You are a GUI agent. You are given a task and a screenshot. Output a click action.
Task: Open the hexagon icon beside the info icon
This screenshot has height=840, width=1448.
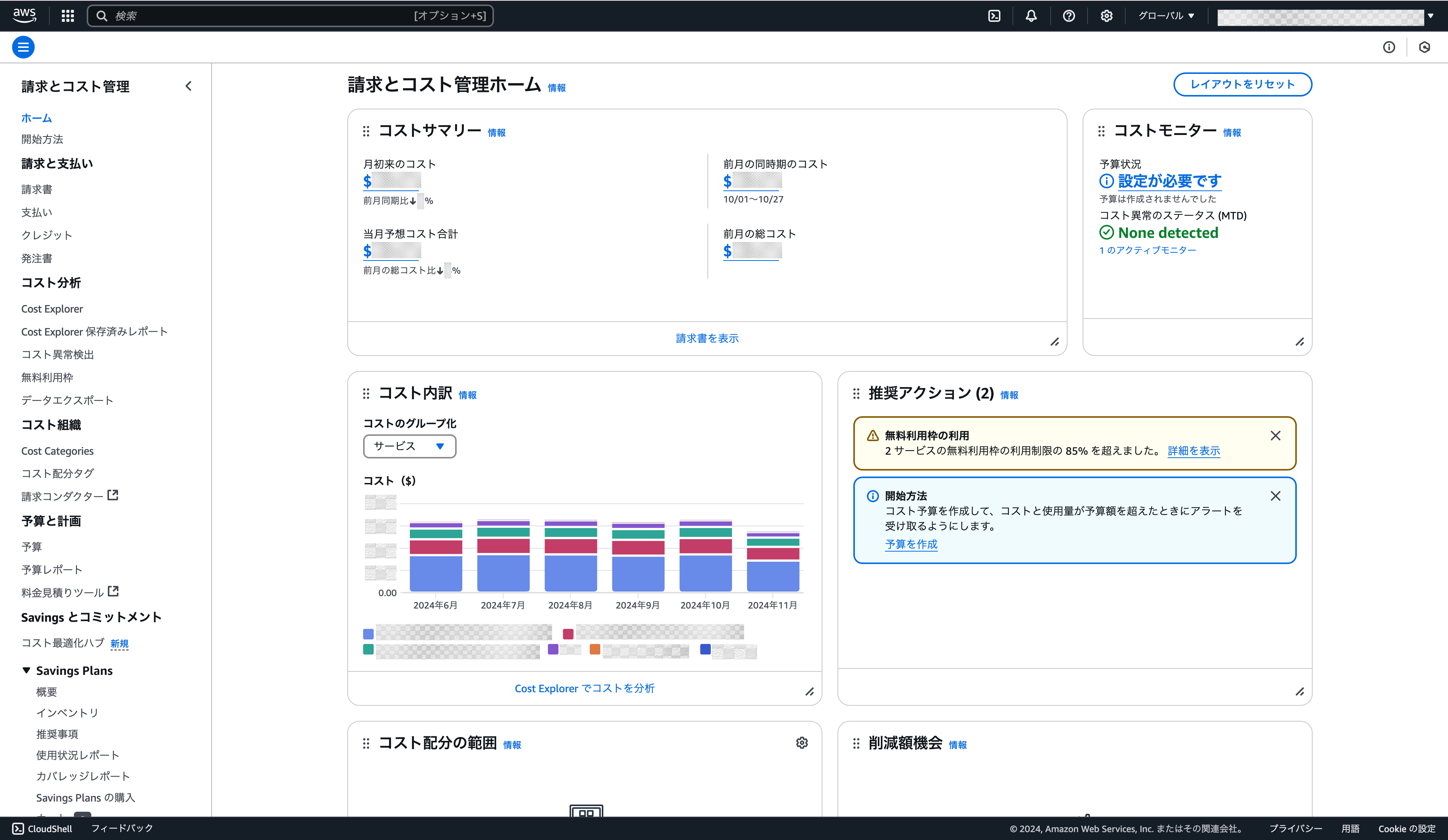(1424, 47)
